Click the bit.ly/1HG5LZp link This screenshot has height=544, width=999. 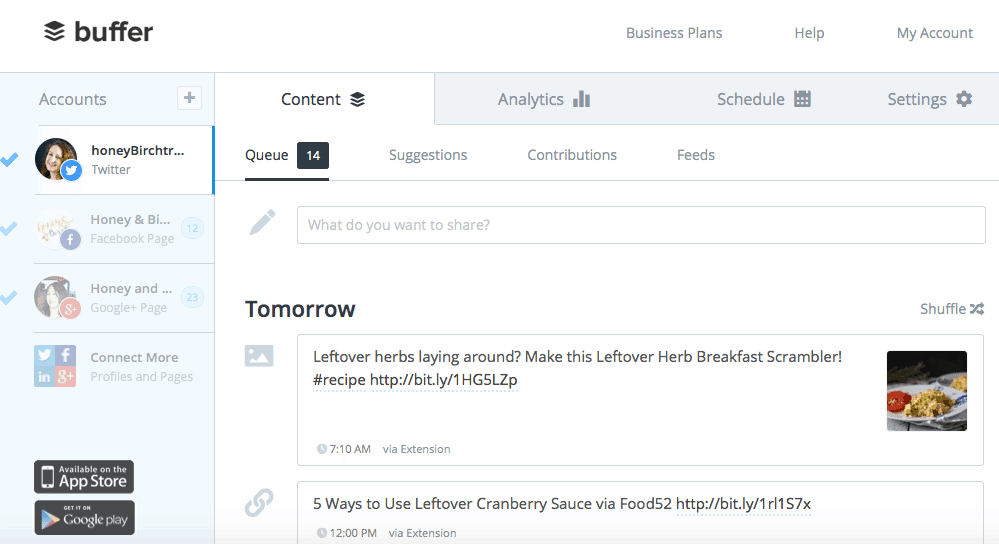coord(443,380)
